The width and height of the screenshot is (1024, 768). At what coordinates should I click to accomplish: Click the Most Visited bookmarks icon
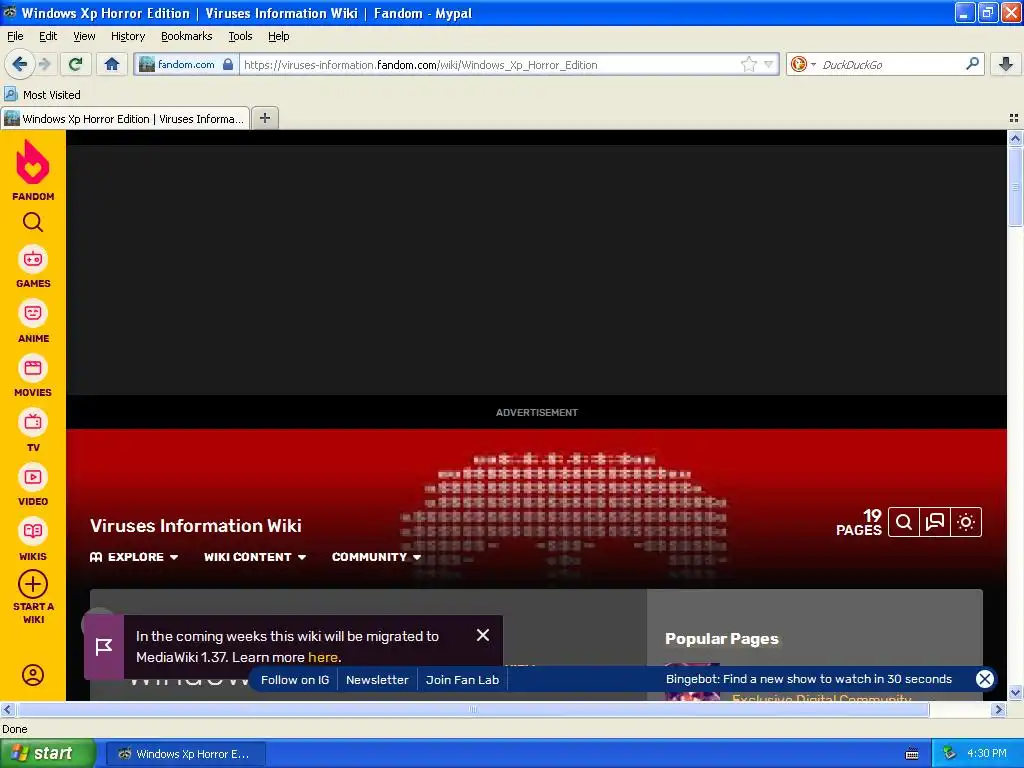[10, 94]
